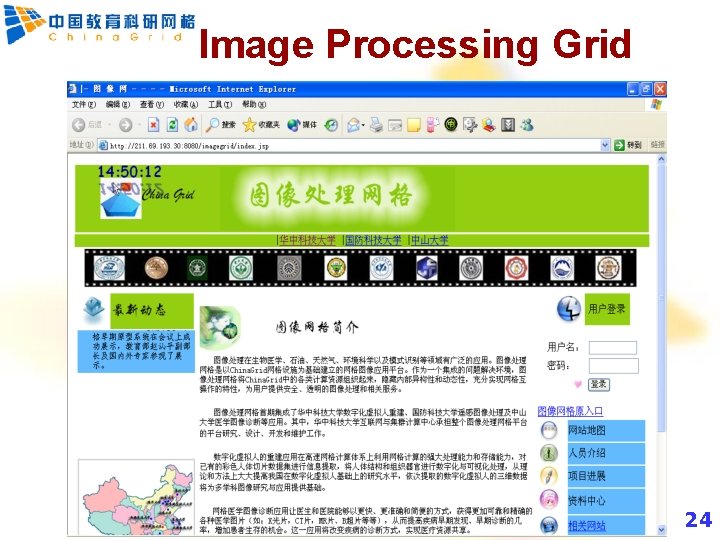Click the vertical scrollbar thumb

(x=661, y=298)
